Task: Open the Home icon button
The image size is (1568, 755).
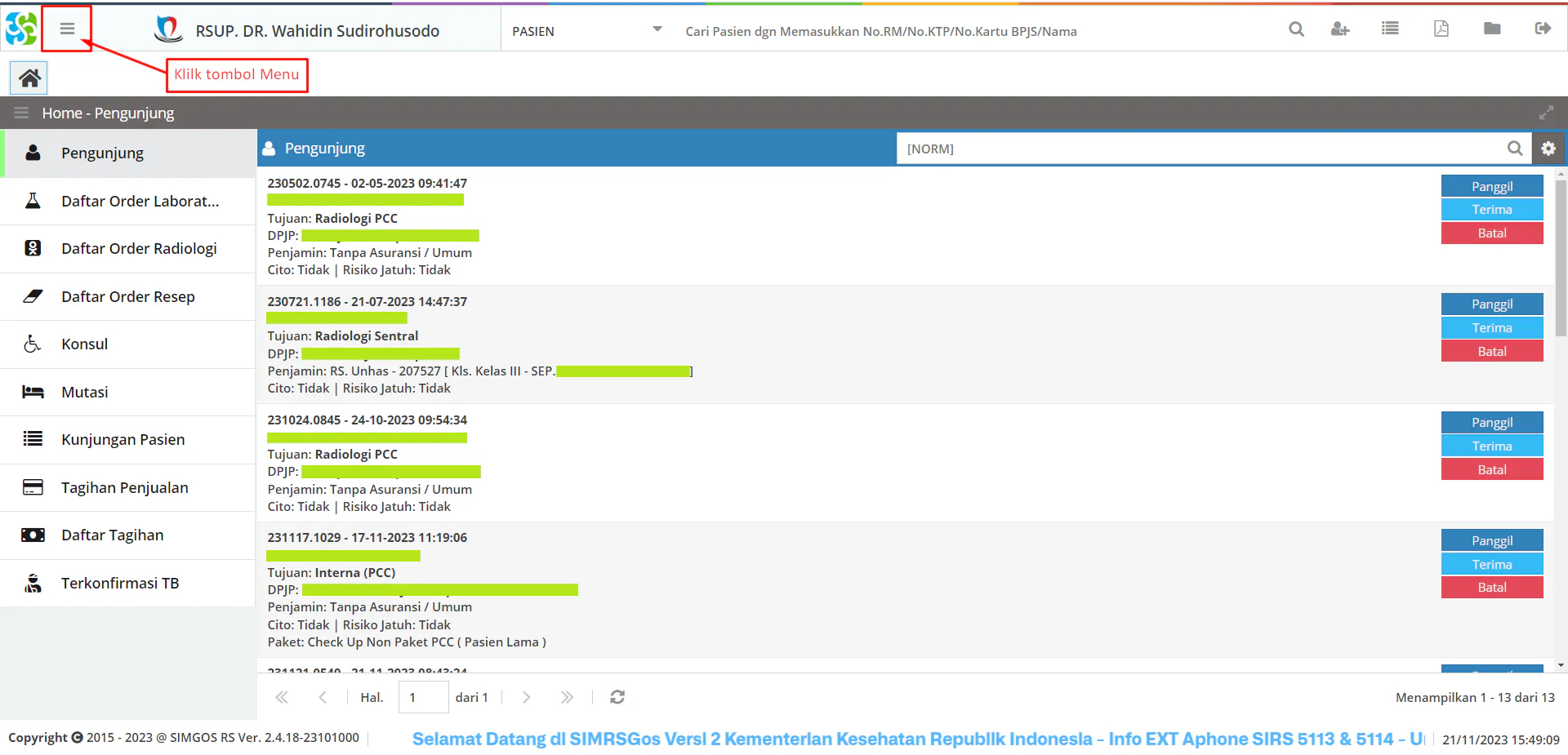Action: [29, 78]
